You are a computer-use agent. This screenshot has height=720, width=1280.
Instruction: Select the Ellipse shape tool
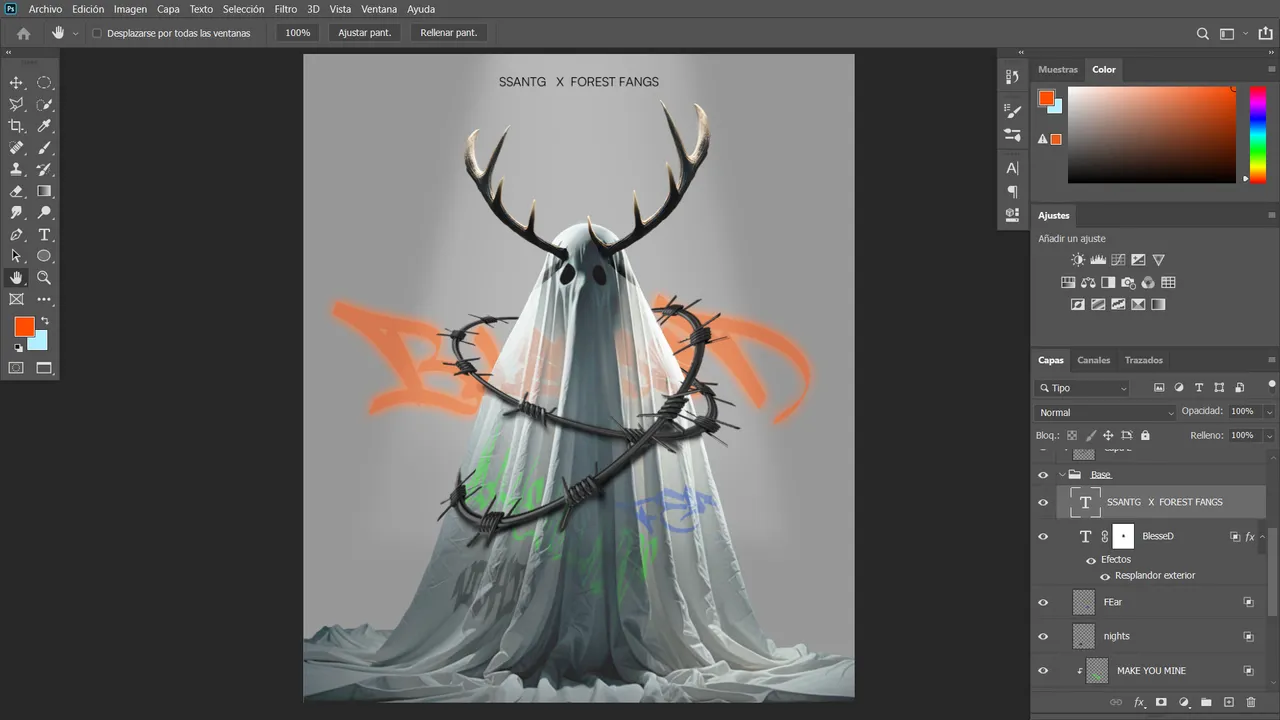pos(44,256)
